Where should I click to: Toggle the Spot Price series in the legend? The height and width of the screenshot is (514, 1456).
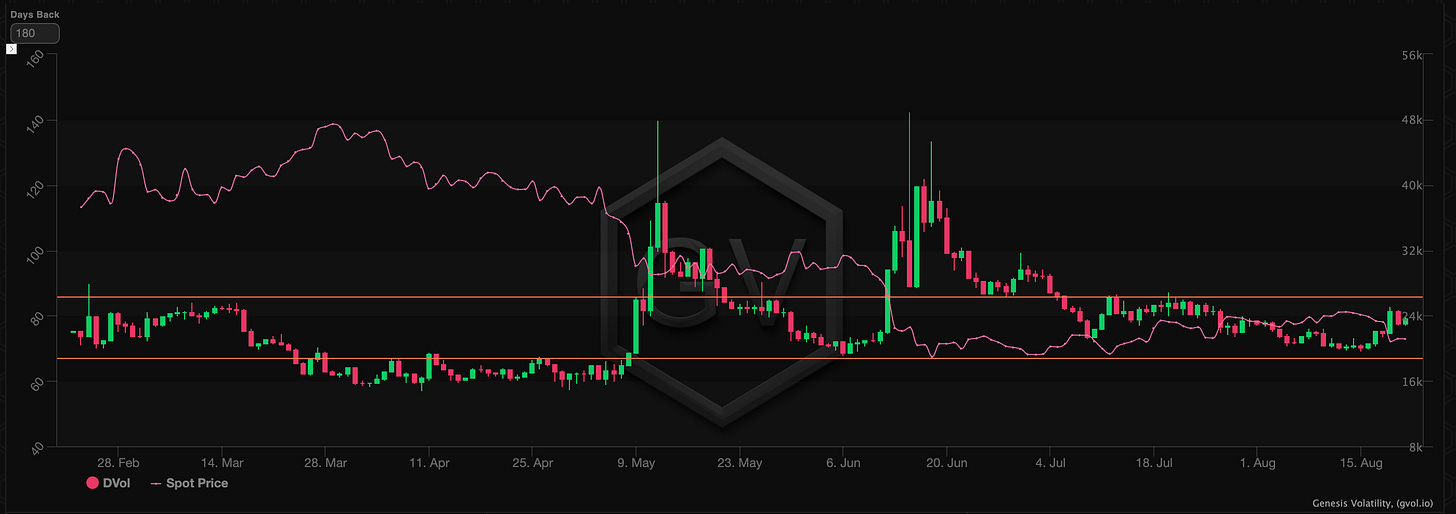click(x=189, y=483)
